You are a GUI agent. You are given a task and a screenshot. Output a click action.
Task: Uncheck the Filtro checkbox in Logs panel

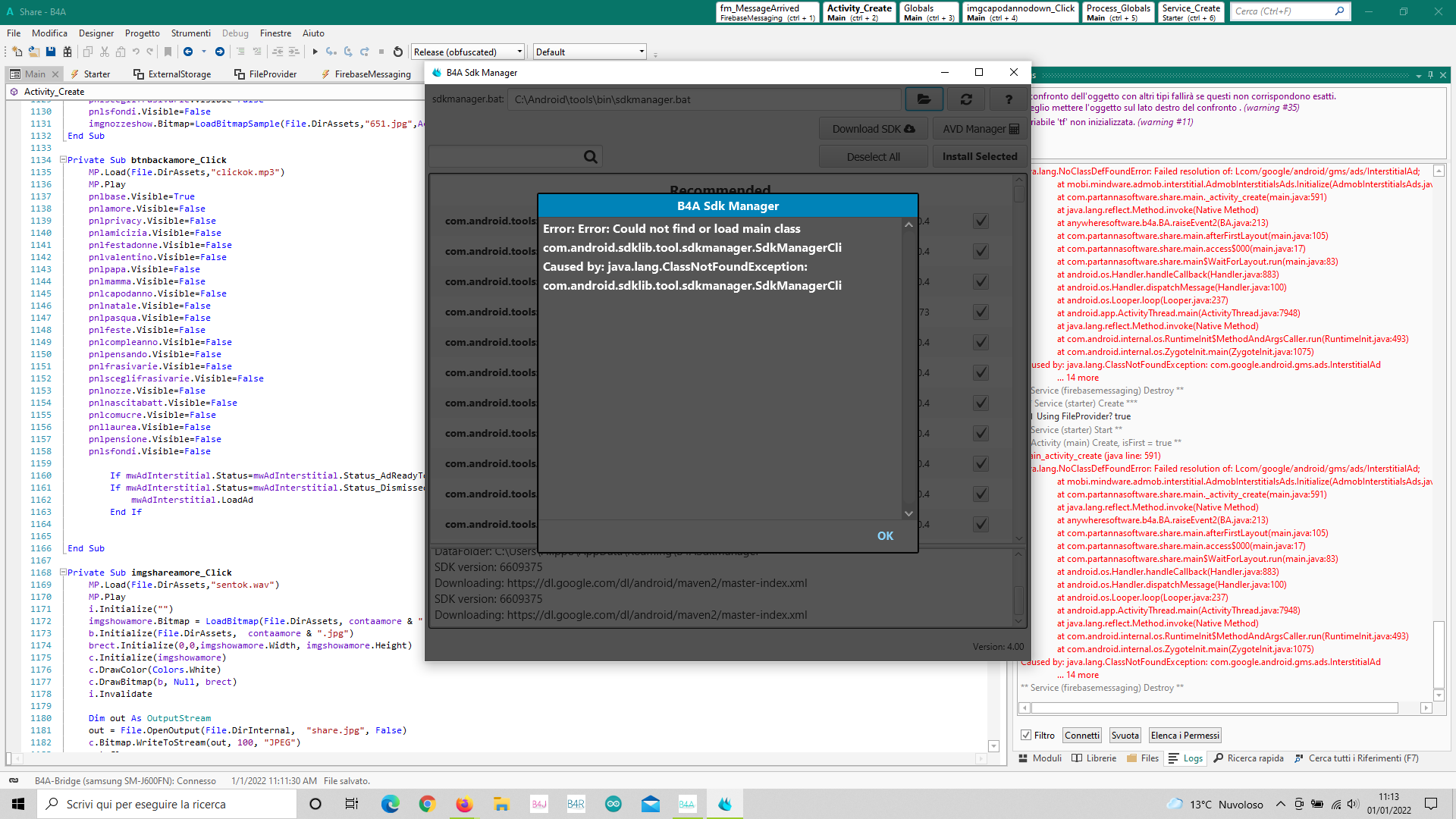pyautogui.click(x=1026, y=736)
